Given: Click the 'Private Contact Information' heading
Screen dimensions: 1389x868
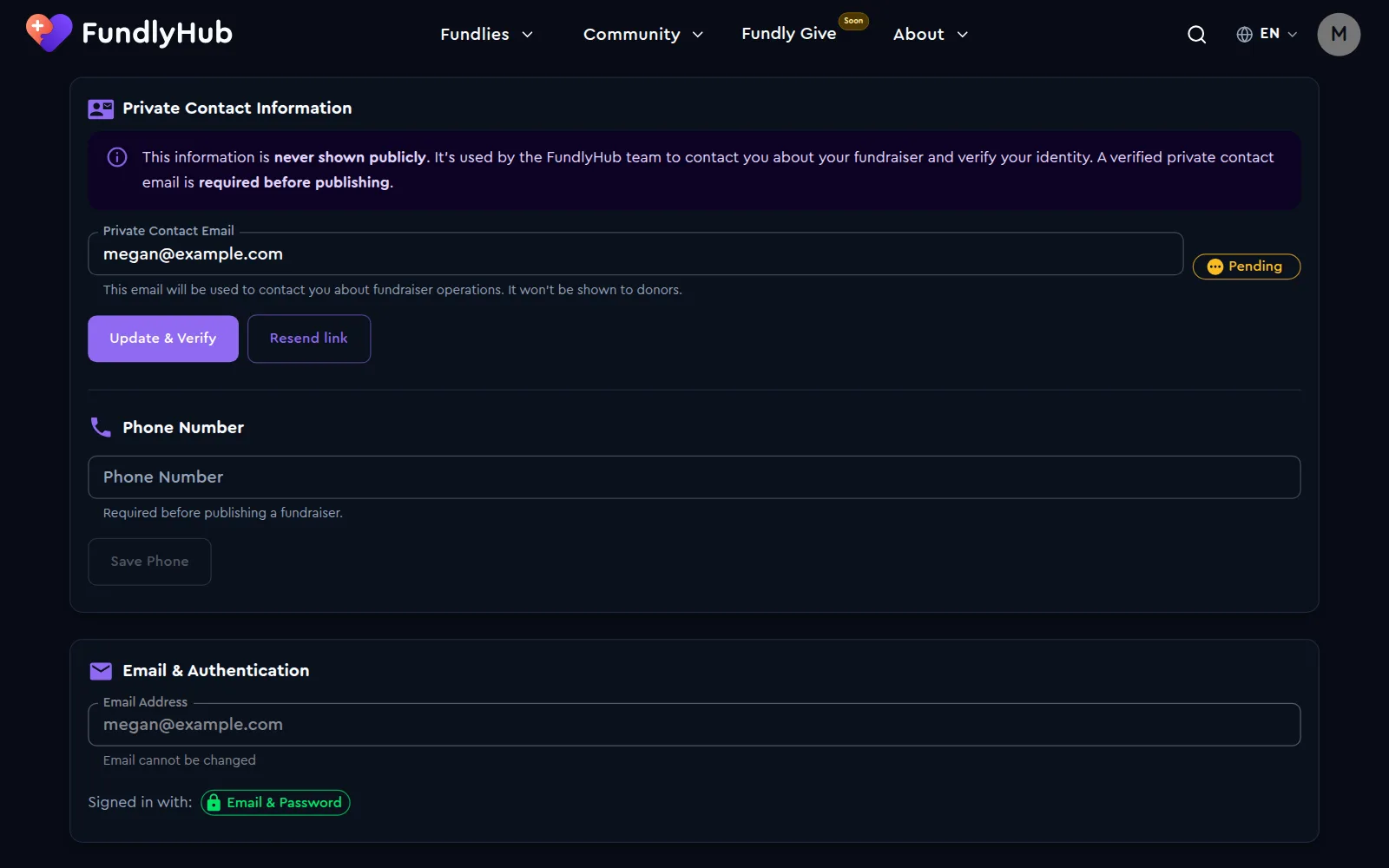Looking at the screenshot, I should 237,108.
